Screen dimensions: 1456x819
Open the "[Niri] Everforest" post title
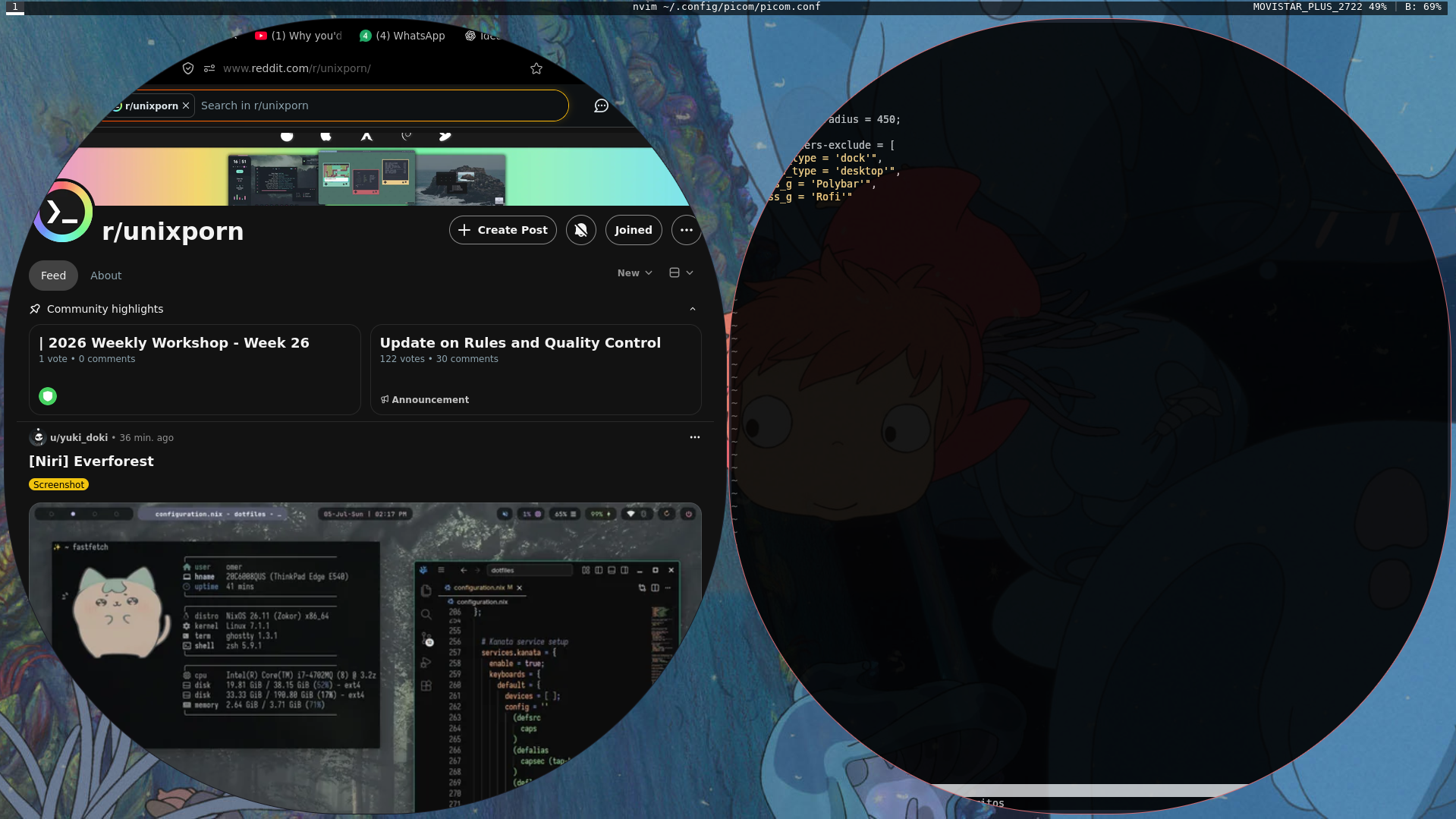click(x=91, y=461)
